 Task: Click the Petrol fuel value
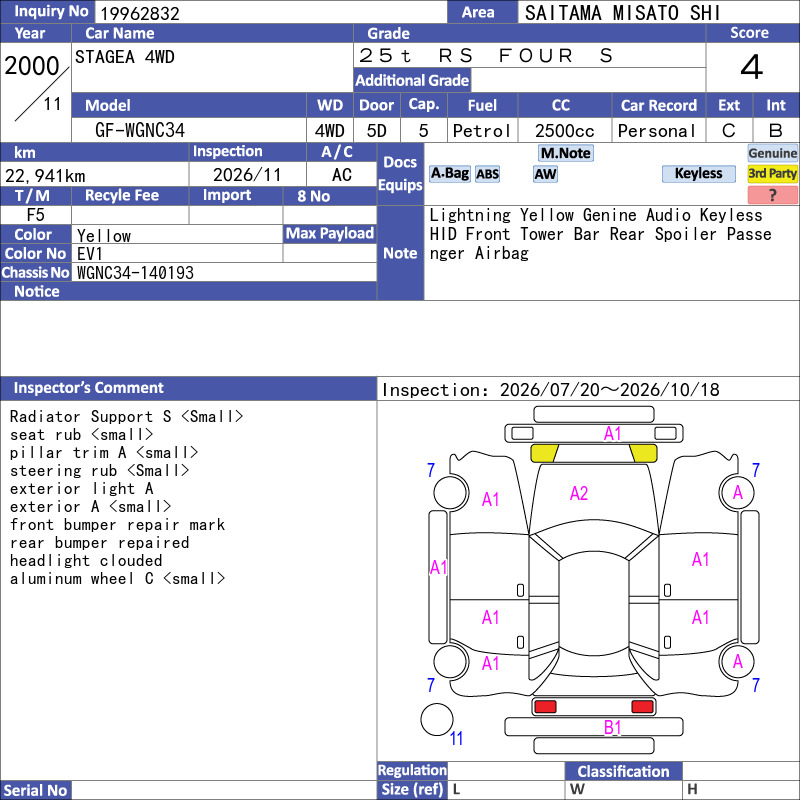482,131
